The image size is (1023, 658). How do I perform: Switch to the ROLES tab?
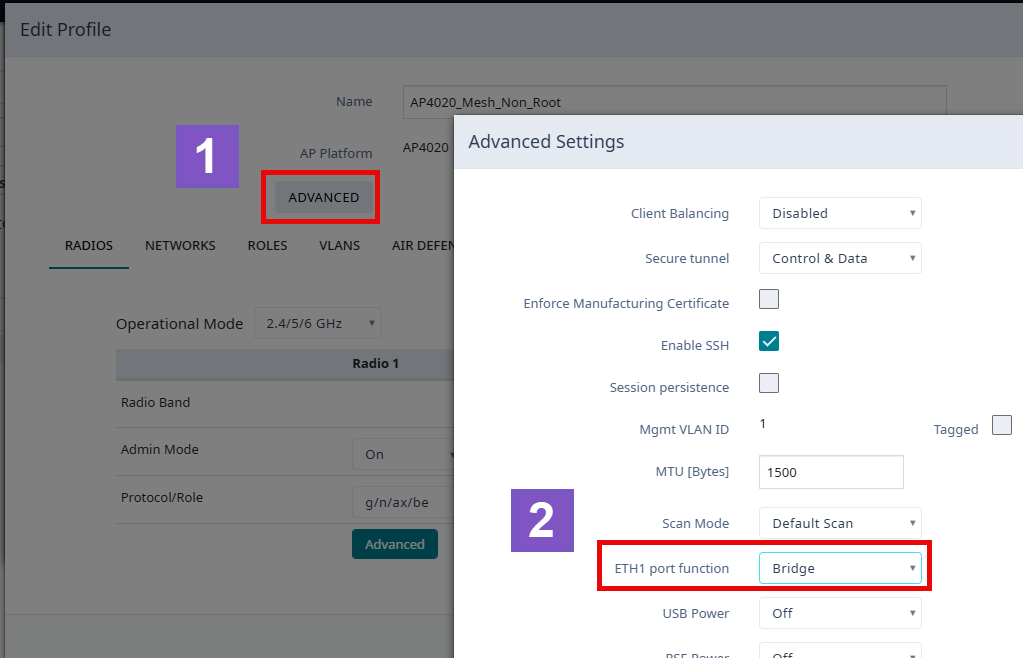click(267, 245)
